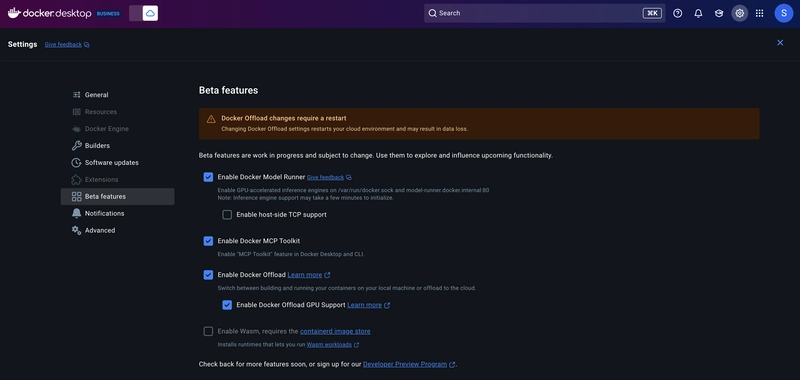This screenshot has height=380, width=800.
Task: Click external-link icon after Model Runner feedback
Action: coord(348,178)
